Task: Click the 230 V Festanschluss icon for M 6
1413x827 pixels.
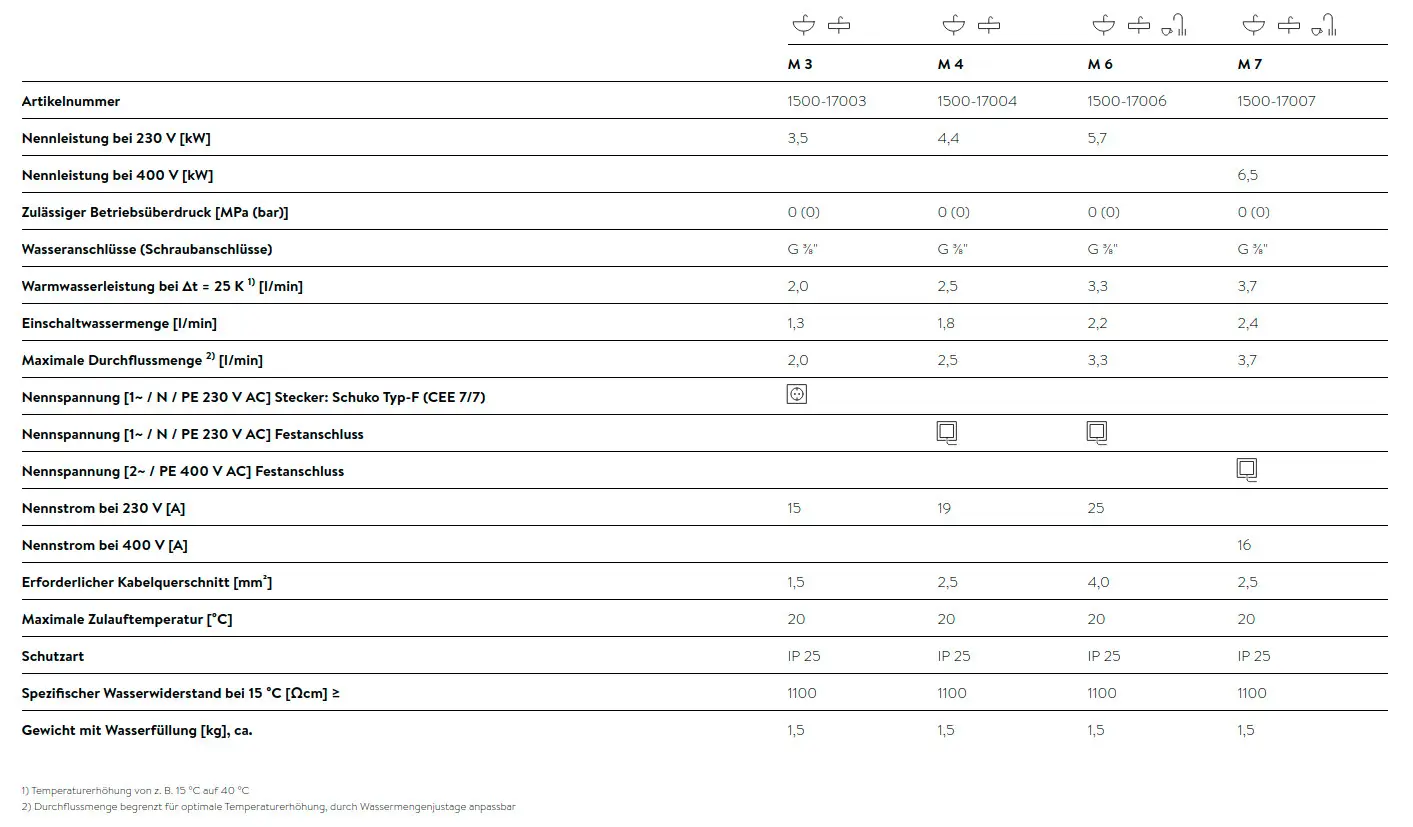Action: [1097, 433]
